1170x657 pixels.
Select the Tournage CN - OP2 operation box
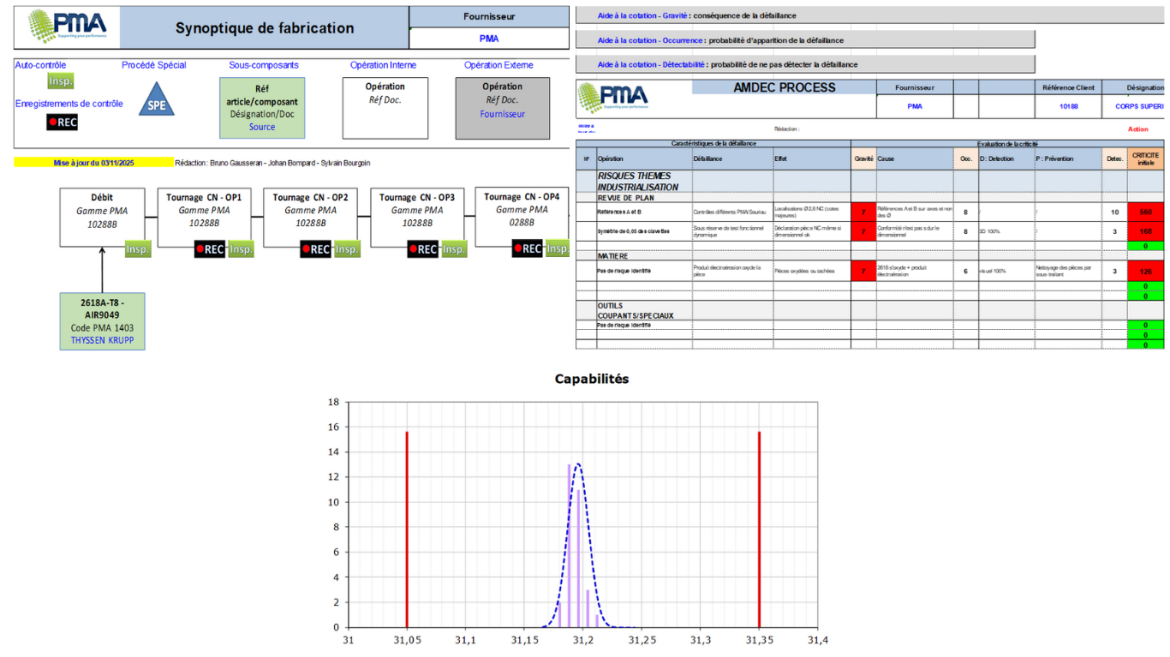312,210
